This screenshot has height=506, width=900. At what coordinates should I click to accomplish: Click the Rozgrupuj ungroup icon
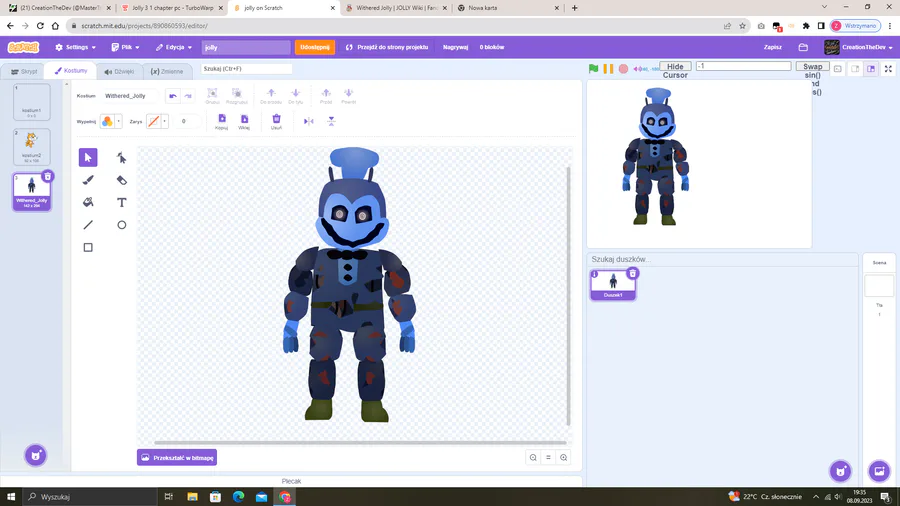pos(236,95)
